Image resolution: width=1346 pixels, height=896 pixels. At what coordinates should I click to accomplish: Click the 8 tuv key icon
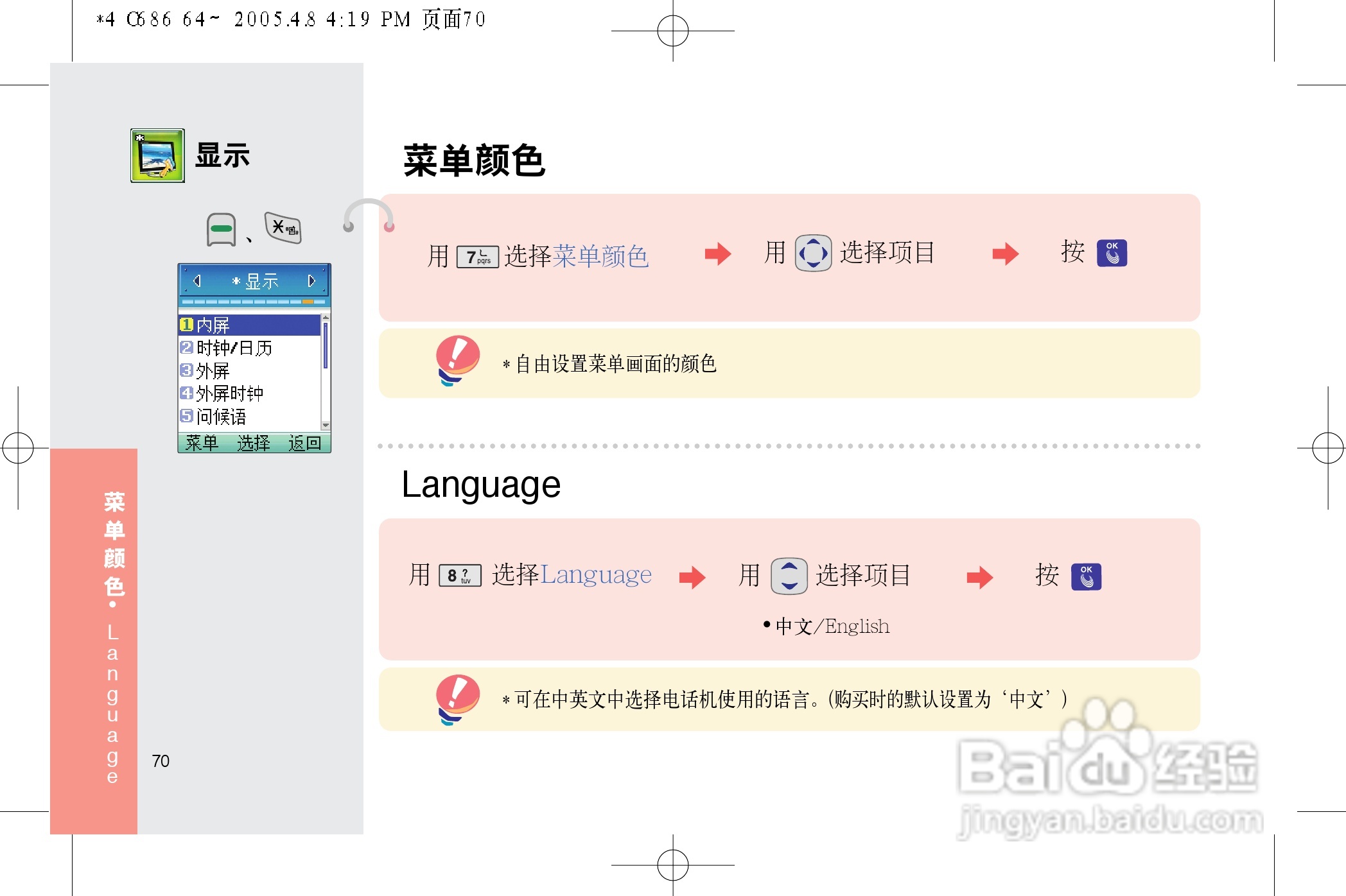point(460,575)
